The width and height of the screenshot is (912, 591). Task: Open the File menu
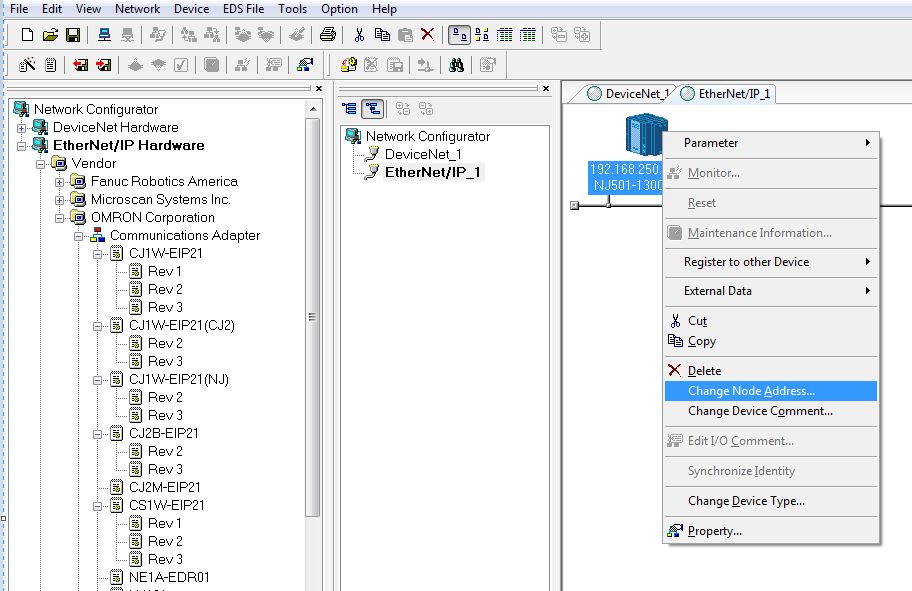point(19,9)
